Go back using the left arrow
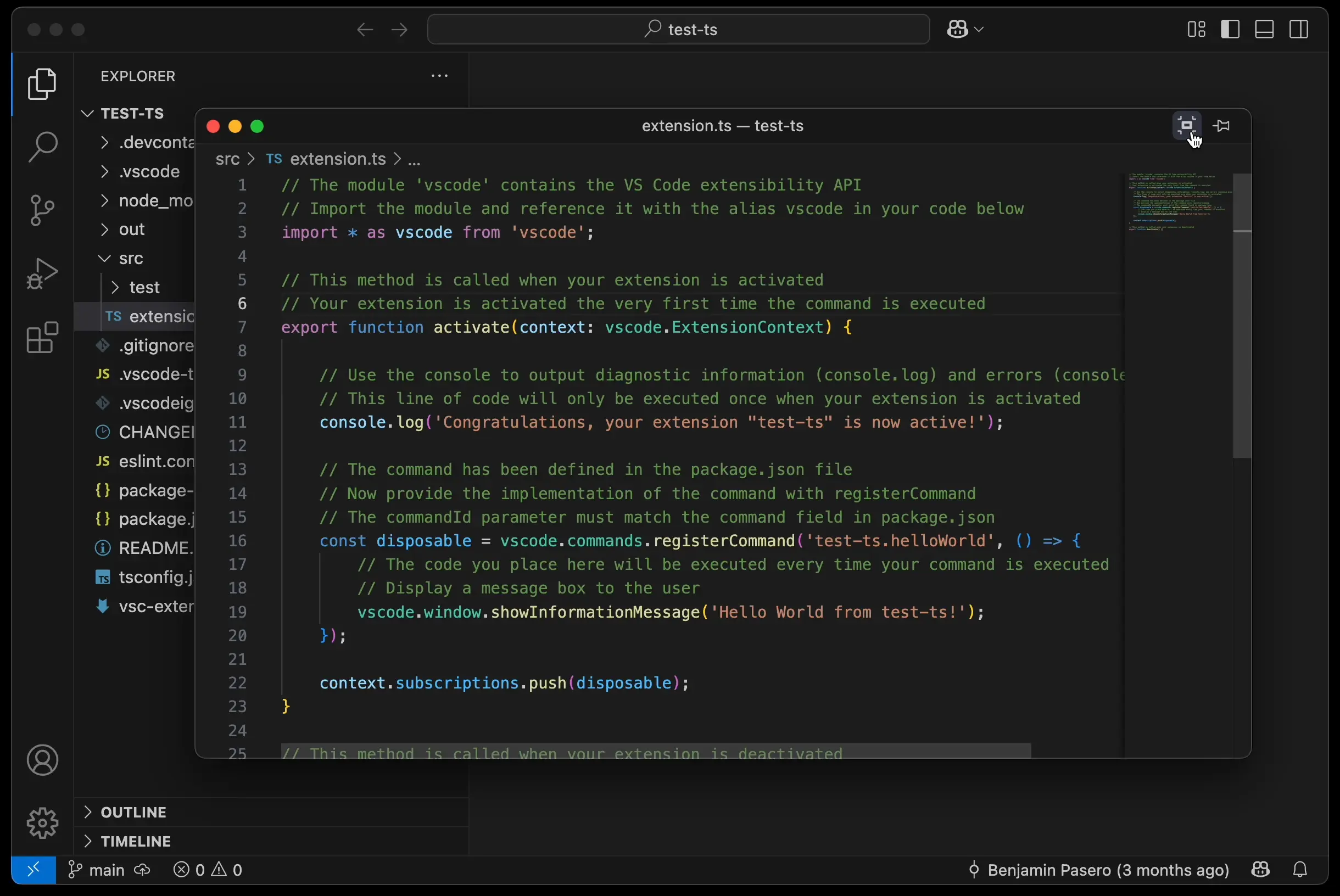1340x896 pixels. tap(365, 29)
